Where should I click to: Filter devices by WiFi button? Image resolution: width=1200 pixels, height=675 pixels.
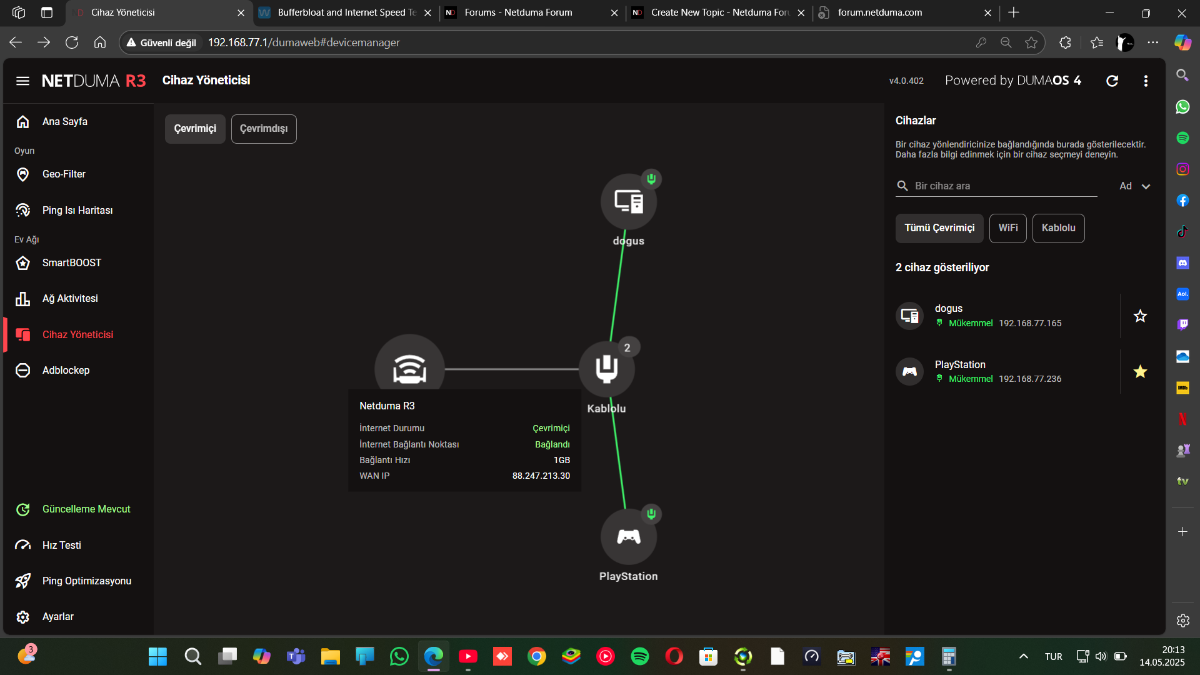1008,228
